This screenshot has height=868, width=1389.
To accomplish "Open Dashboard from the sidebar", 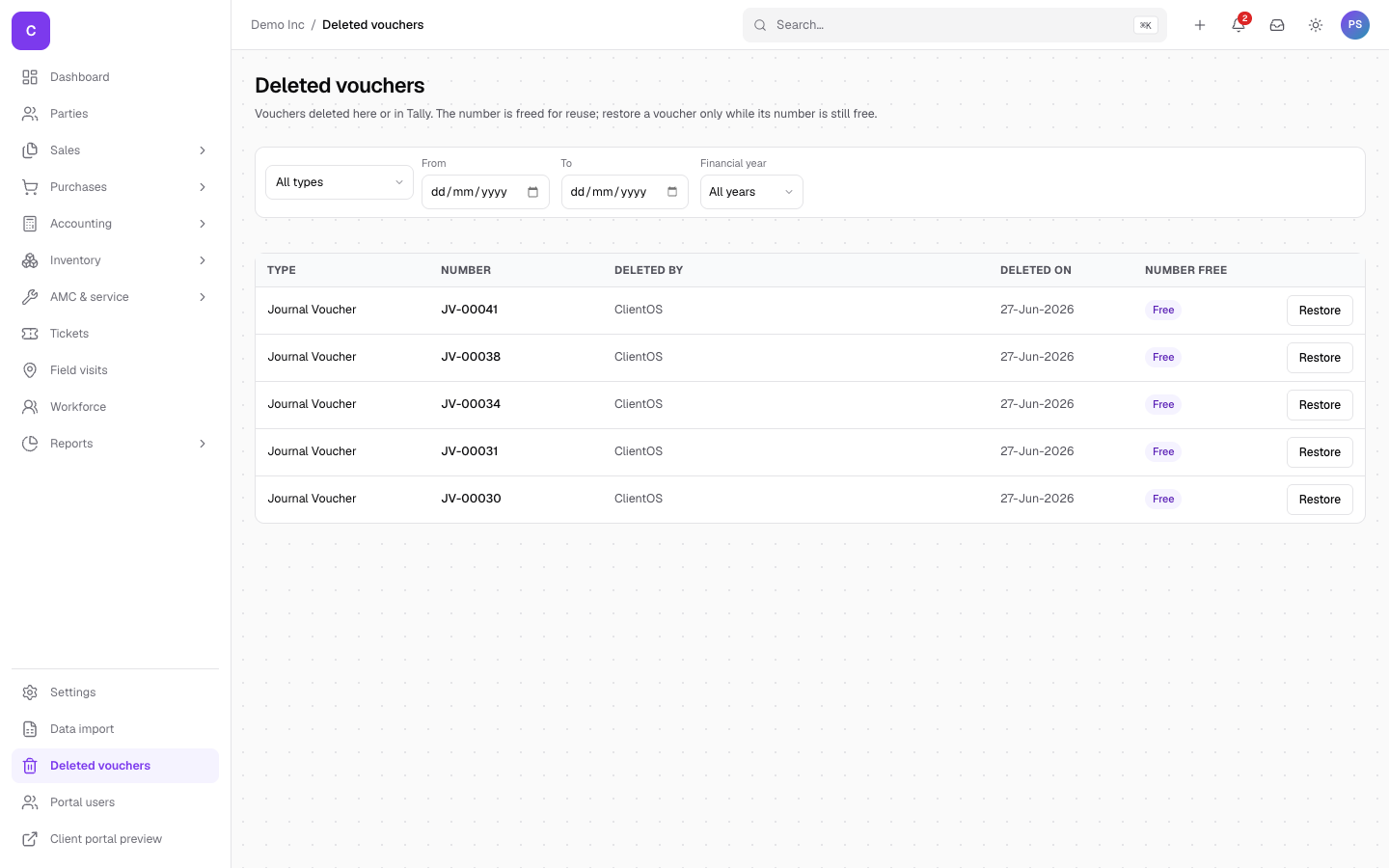I will 115,77.
